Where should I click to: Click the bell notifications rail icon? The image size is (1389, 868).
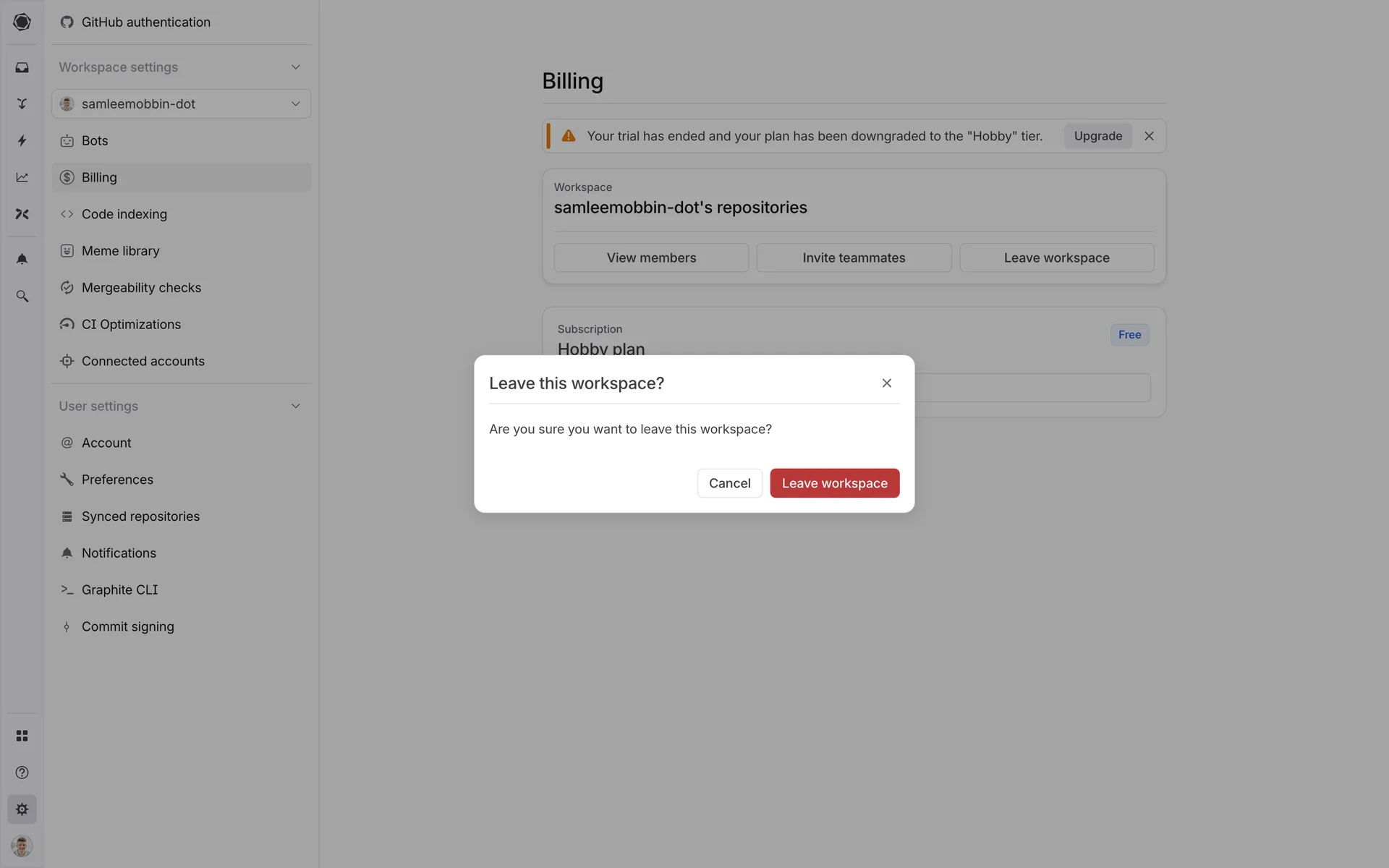tap(22, 259)
